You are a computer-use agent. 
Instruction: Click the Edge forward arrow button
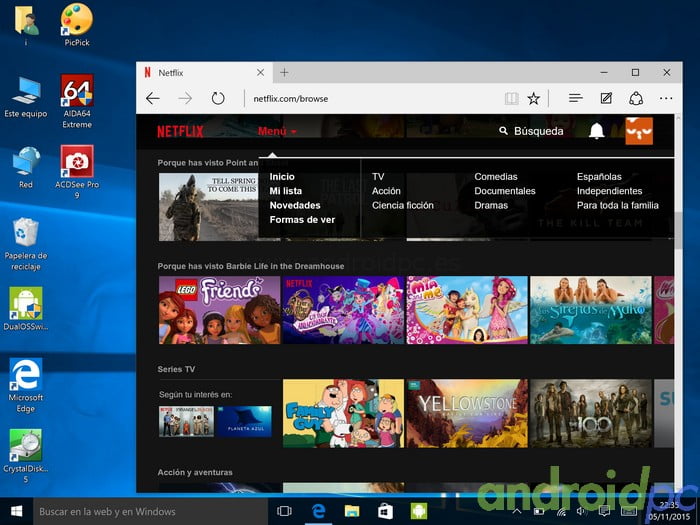pyautogui.click(x=185, y=98)
